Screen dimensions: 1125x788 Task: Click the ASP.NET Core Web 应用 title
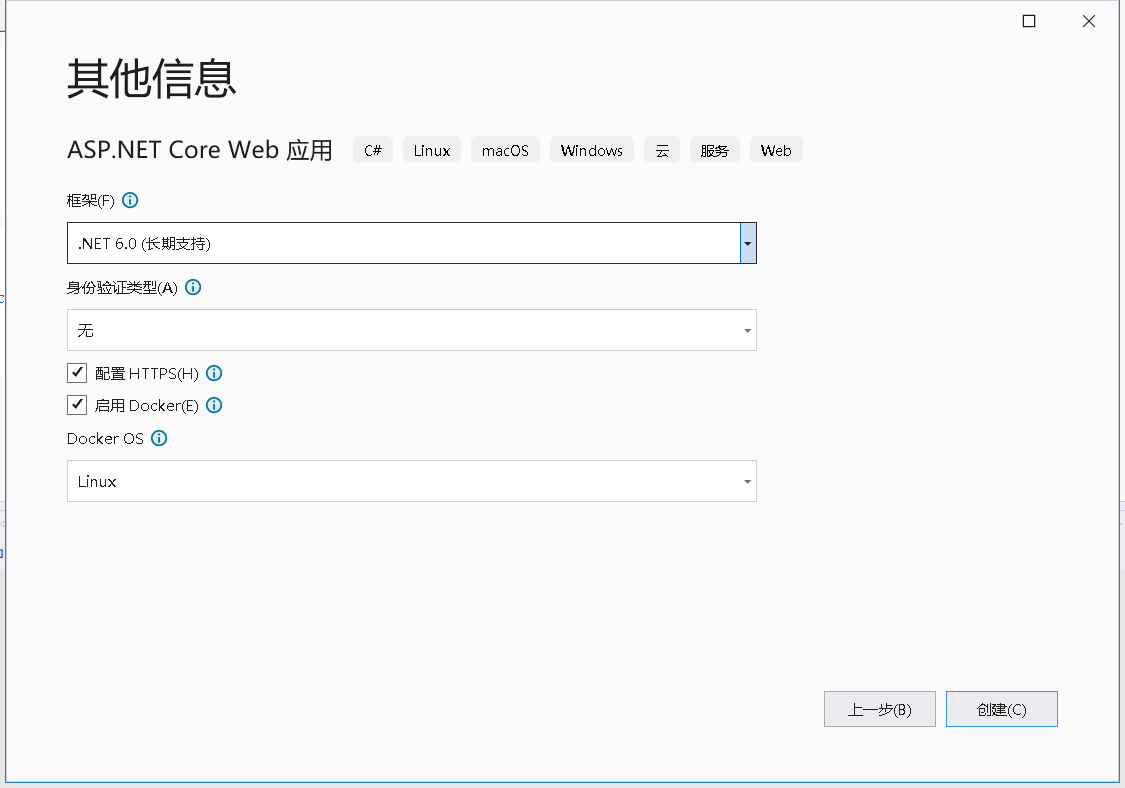click(199, 150)
